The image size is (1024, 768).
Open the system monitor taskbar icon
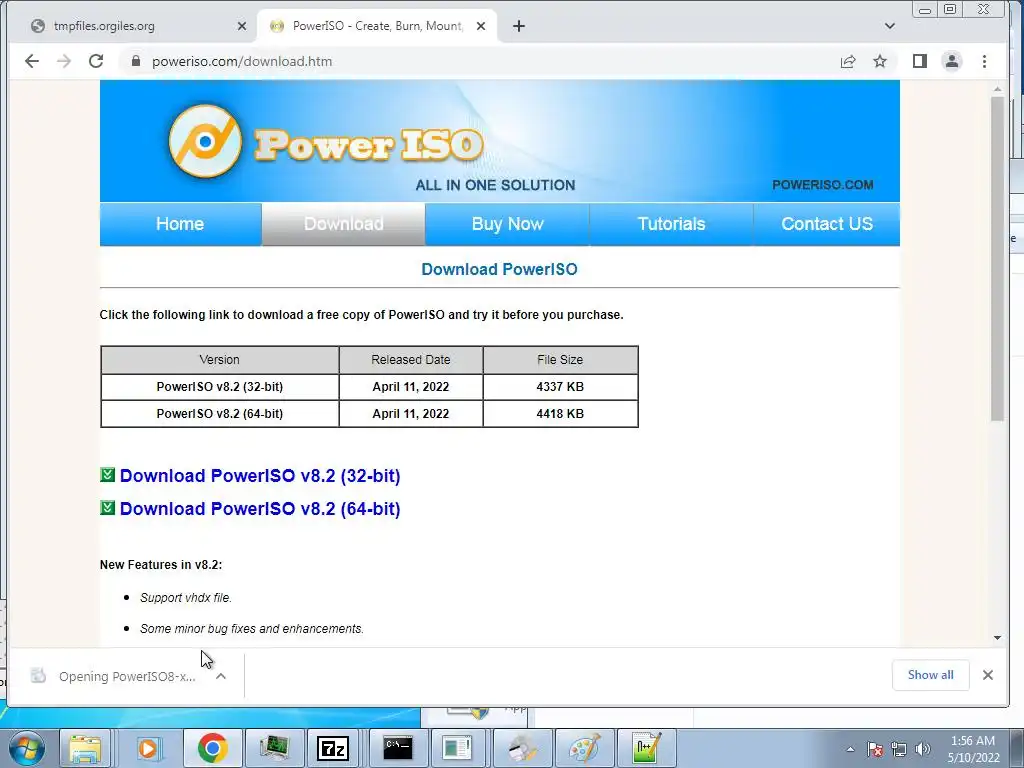pyautogui.click(x=274, y=748)
